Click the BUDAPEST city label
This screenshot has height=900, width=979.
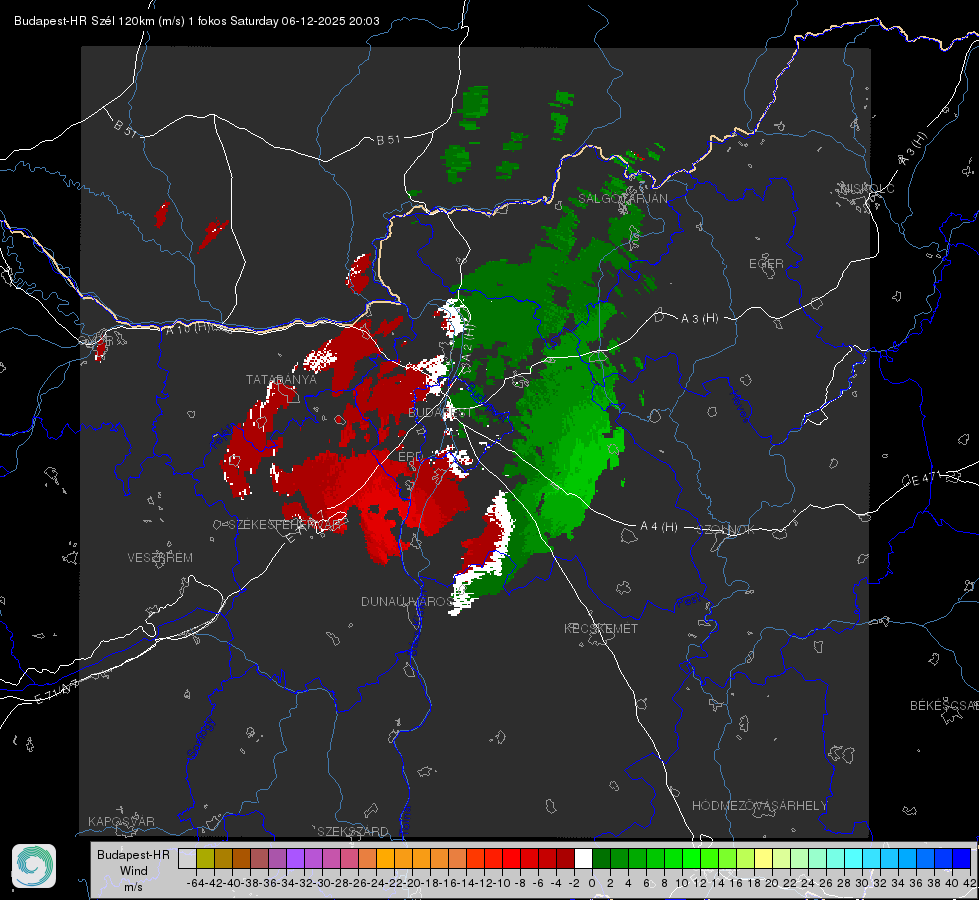[440, 413]
